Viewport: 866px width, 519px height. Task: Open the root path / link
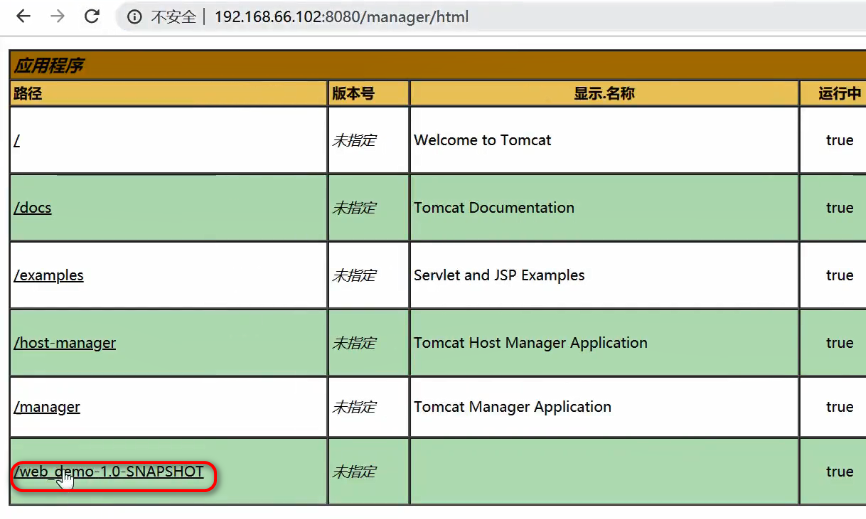click(x=17, y=140)
